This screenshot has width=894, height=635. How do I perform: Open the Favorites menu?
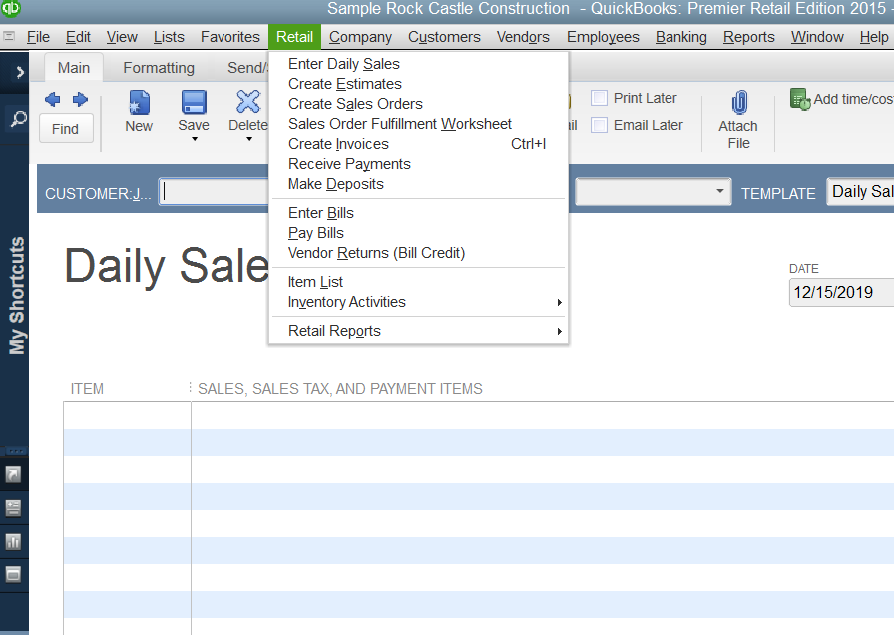(230, 37)
